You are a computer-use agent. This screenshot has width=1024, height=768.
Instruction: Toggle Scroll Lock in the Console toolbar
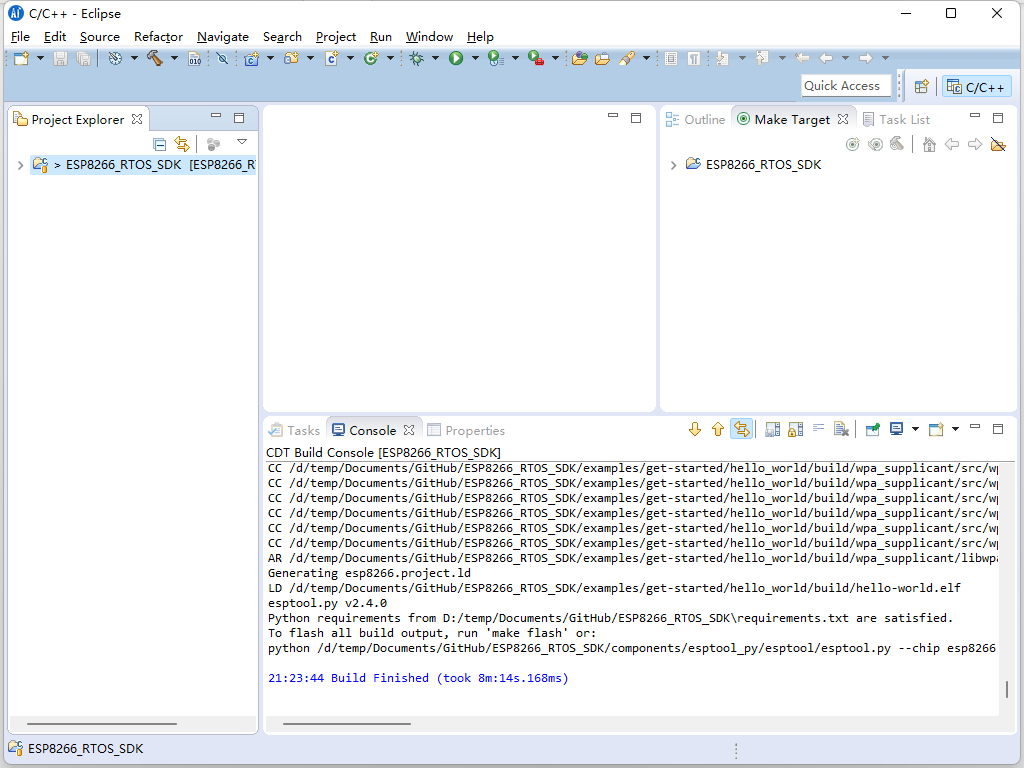click(x=795, y=429)
